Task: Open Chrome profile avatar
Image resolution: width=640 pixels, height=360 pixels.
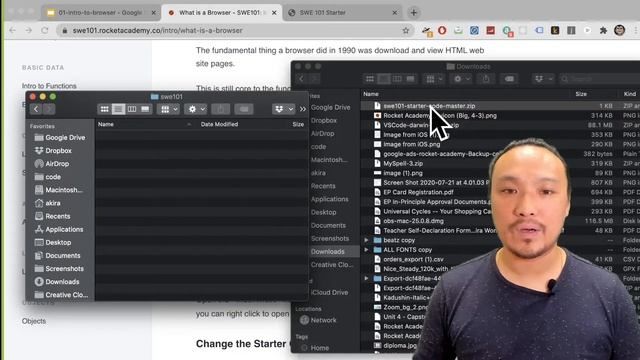Action: click(x=620, y=30)
